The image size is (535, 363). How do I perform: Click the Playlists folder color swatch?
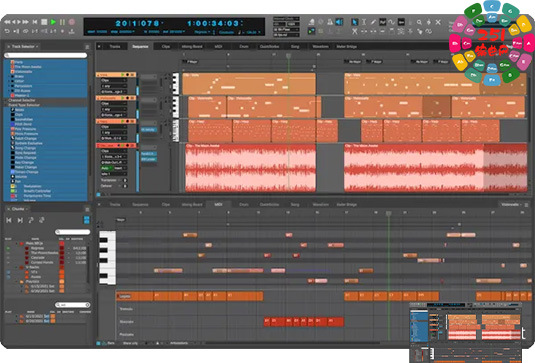pyautogui.click(x=62, y=281)
